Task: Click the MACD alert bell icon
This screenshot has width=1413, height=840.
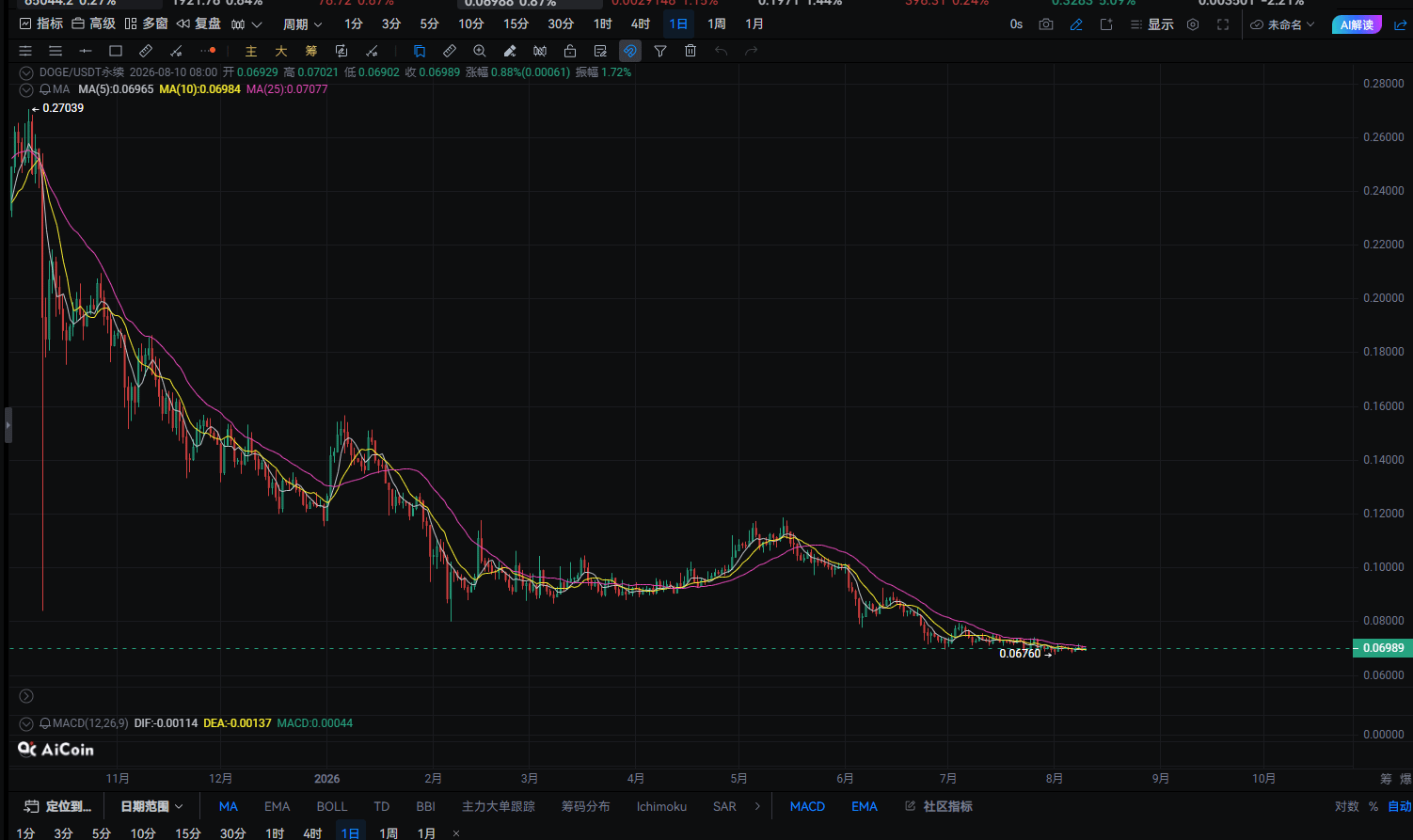Action: coord(44,723)
